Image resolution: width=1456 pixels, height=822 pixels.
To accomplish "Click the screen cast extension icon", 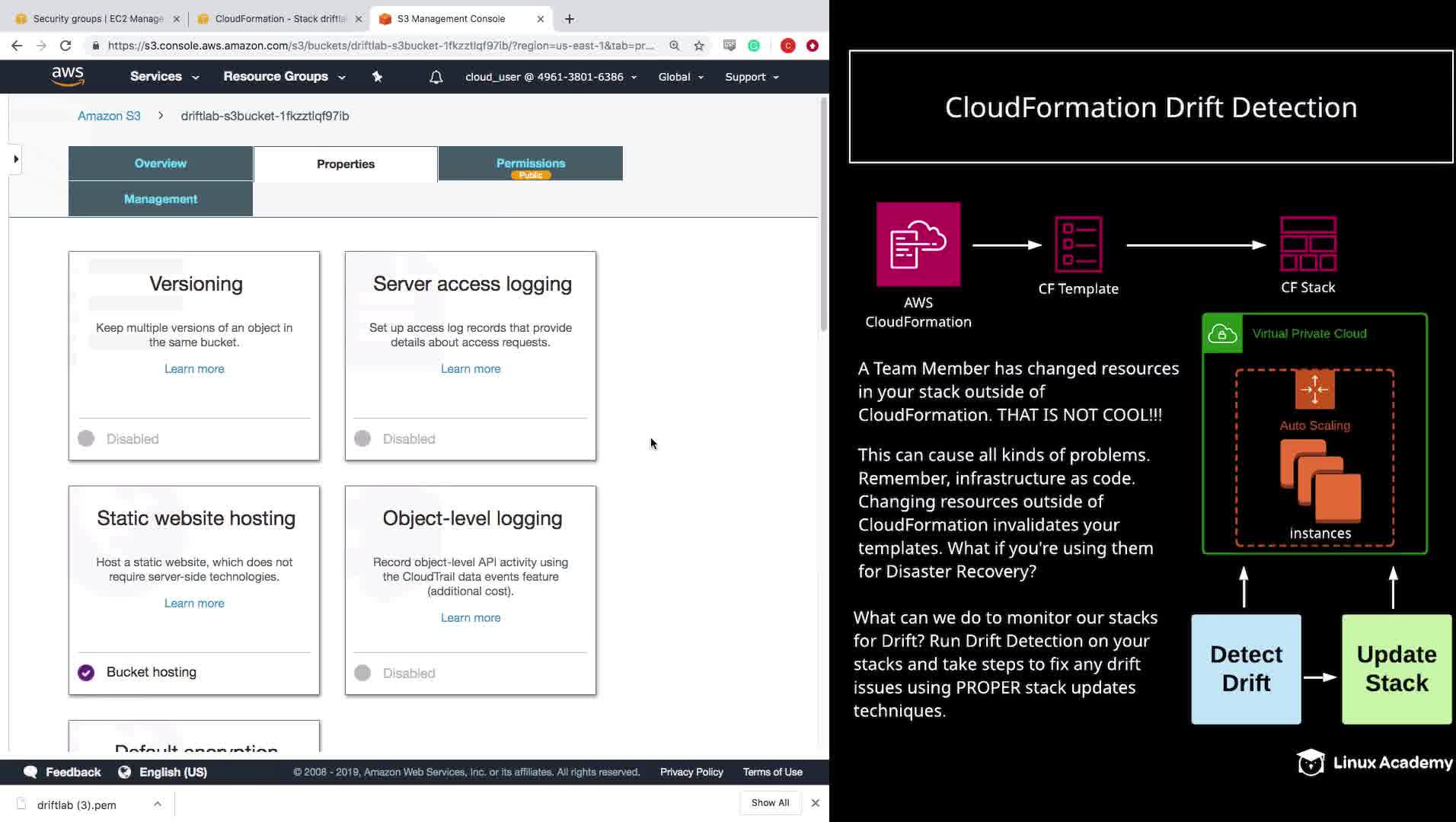I will (x=730, y=46).
